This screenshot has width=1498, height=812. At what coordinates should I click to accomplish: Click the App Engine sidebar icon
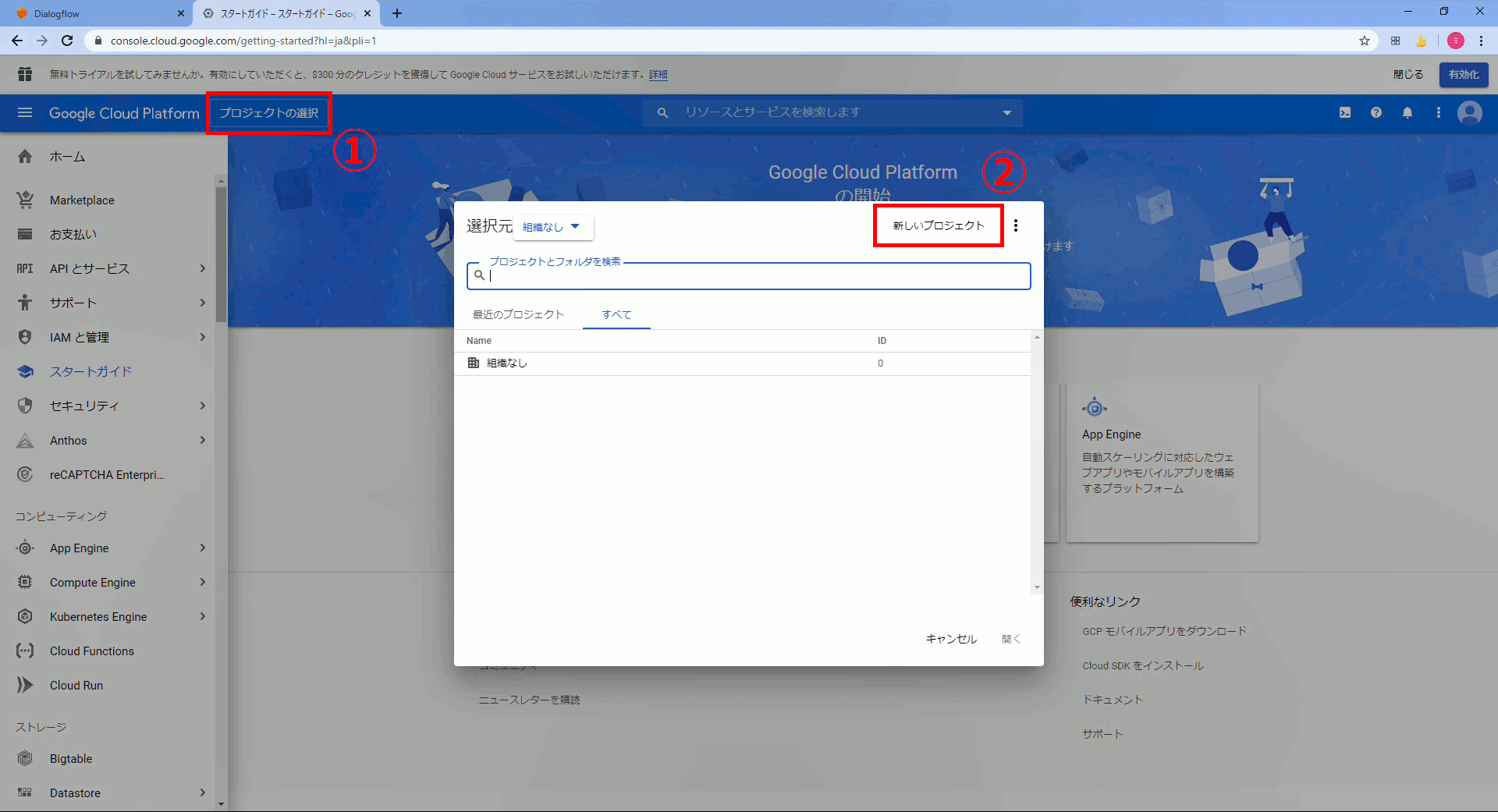(x=25, y=548)
